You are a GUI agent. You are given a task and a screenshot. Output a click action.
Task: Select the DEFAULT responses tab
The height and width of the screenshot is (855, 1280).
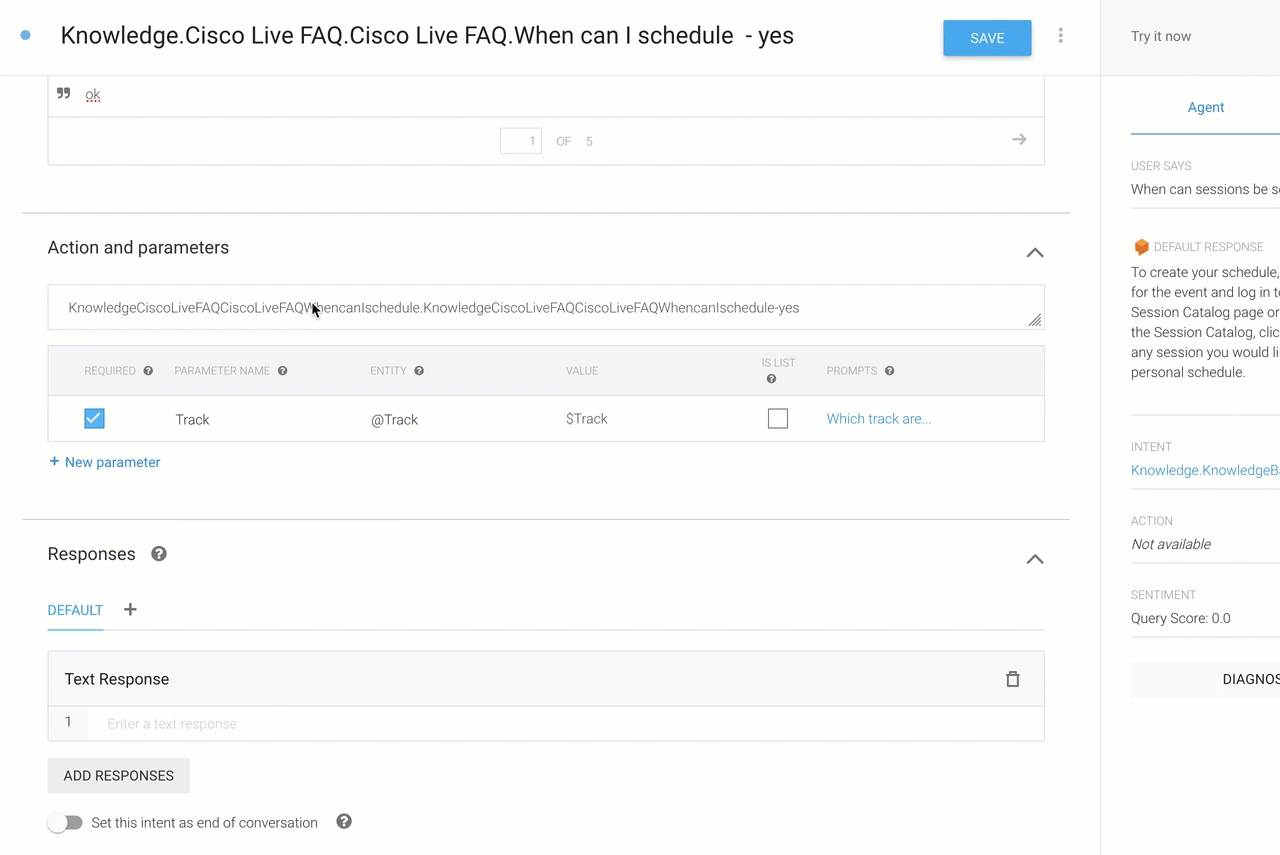coord(75,610)
